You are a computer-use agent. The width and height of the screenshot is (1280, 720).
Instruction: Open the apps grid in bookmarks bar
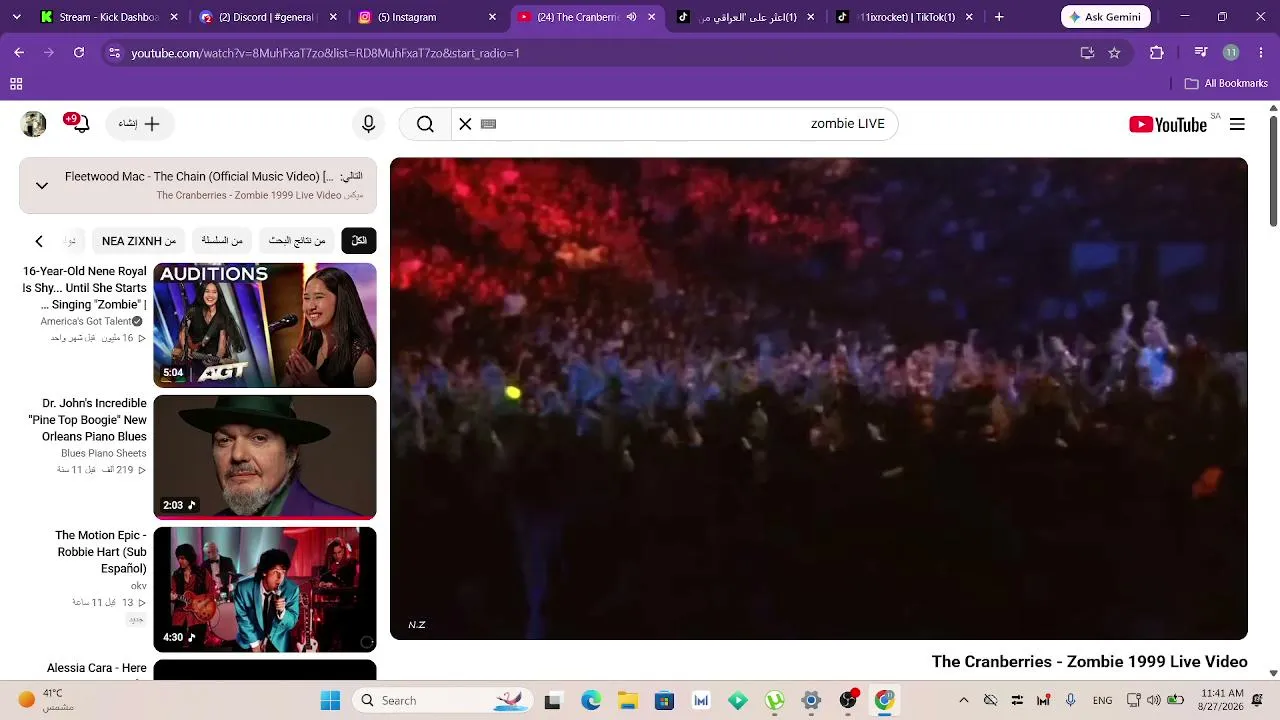[16, 84]
